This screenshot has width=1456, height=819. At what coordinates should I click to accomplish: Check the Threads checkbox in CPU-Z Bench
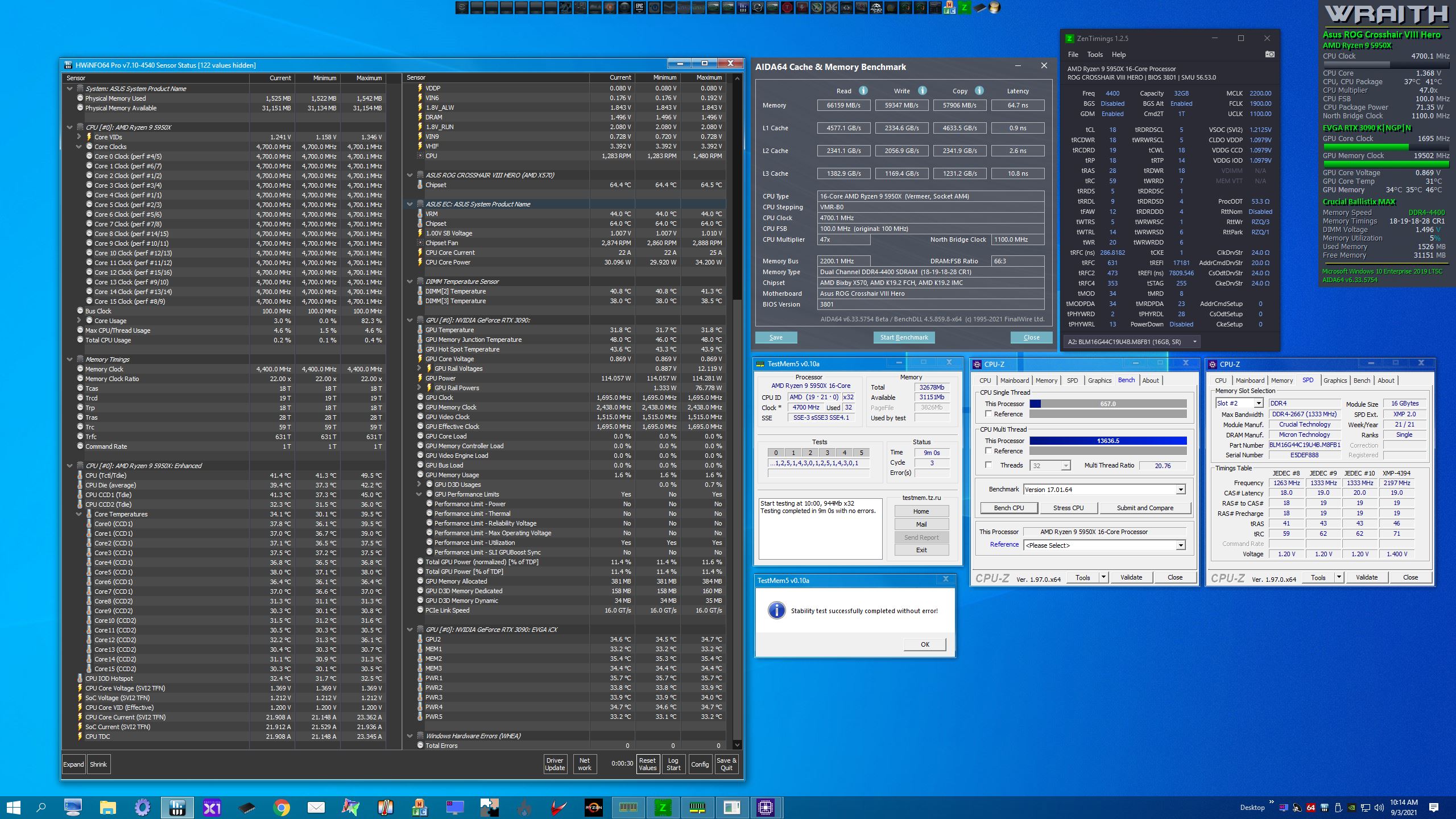coord(988,465)
